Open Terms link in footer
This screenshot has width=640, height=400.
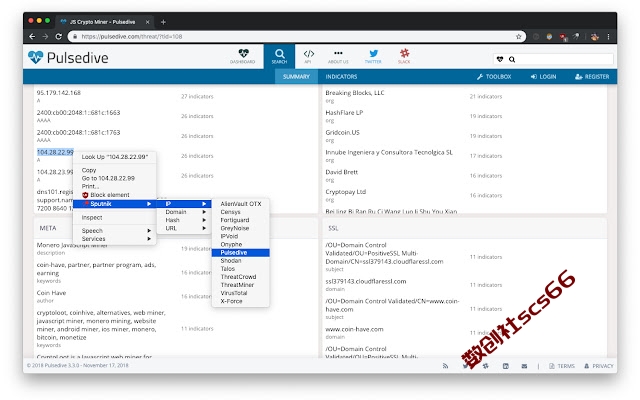pos(562,366)
